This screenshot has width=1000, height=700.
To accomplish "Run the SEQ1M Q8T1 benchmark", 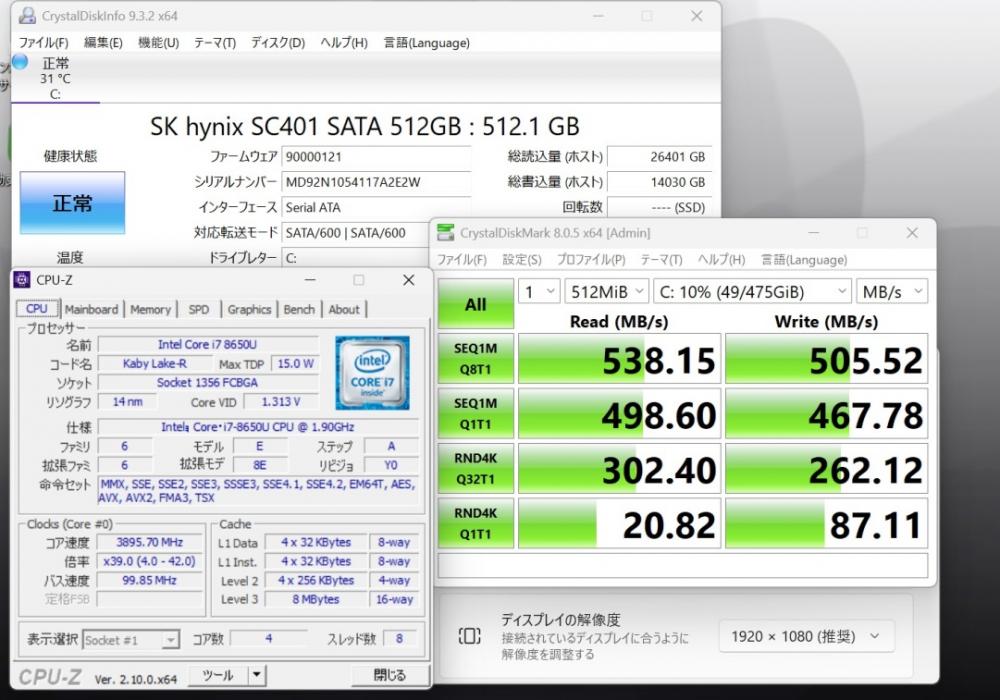I will [x=476, y=358].
